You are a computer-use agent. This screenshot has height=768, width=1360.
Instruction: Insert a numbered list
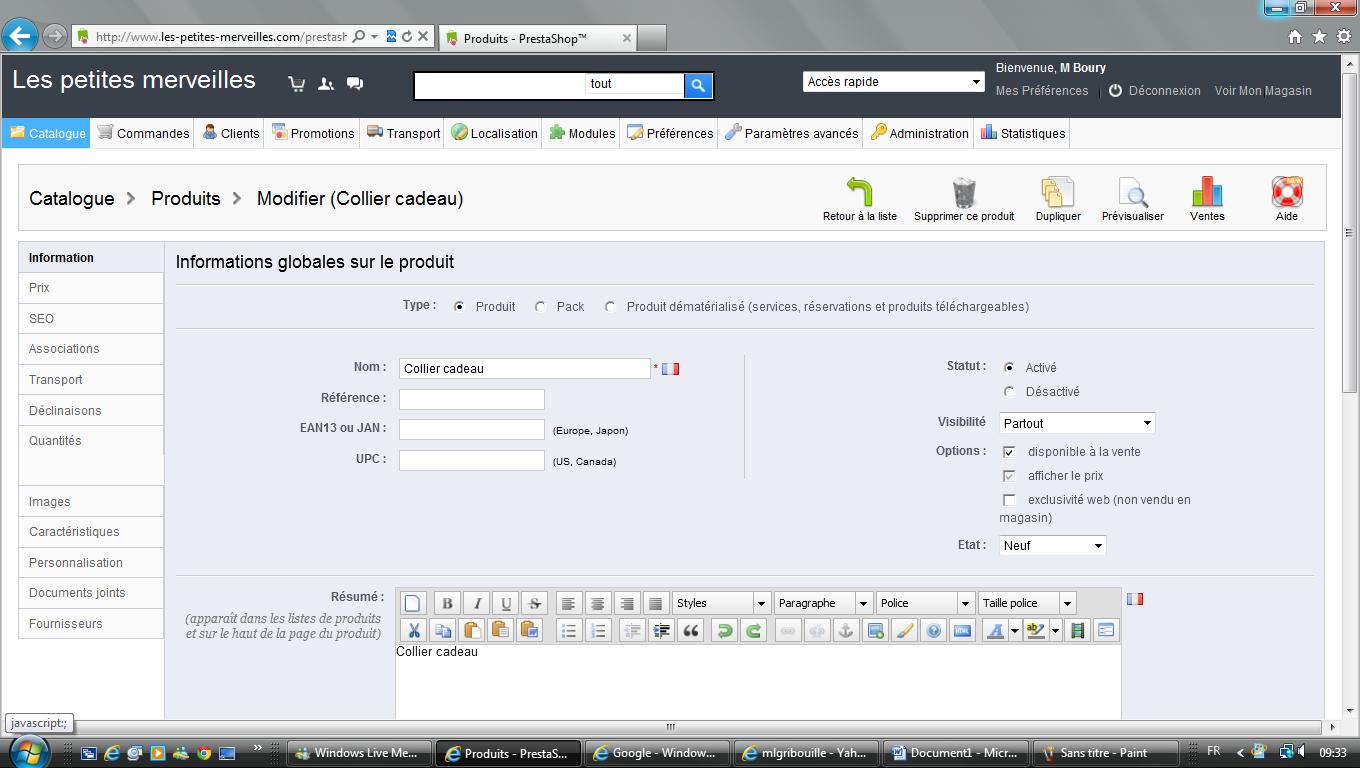(x=597, y=630)
